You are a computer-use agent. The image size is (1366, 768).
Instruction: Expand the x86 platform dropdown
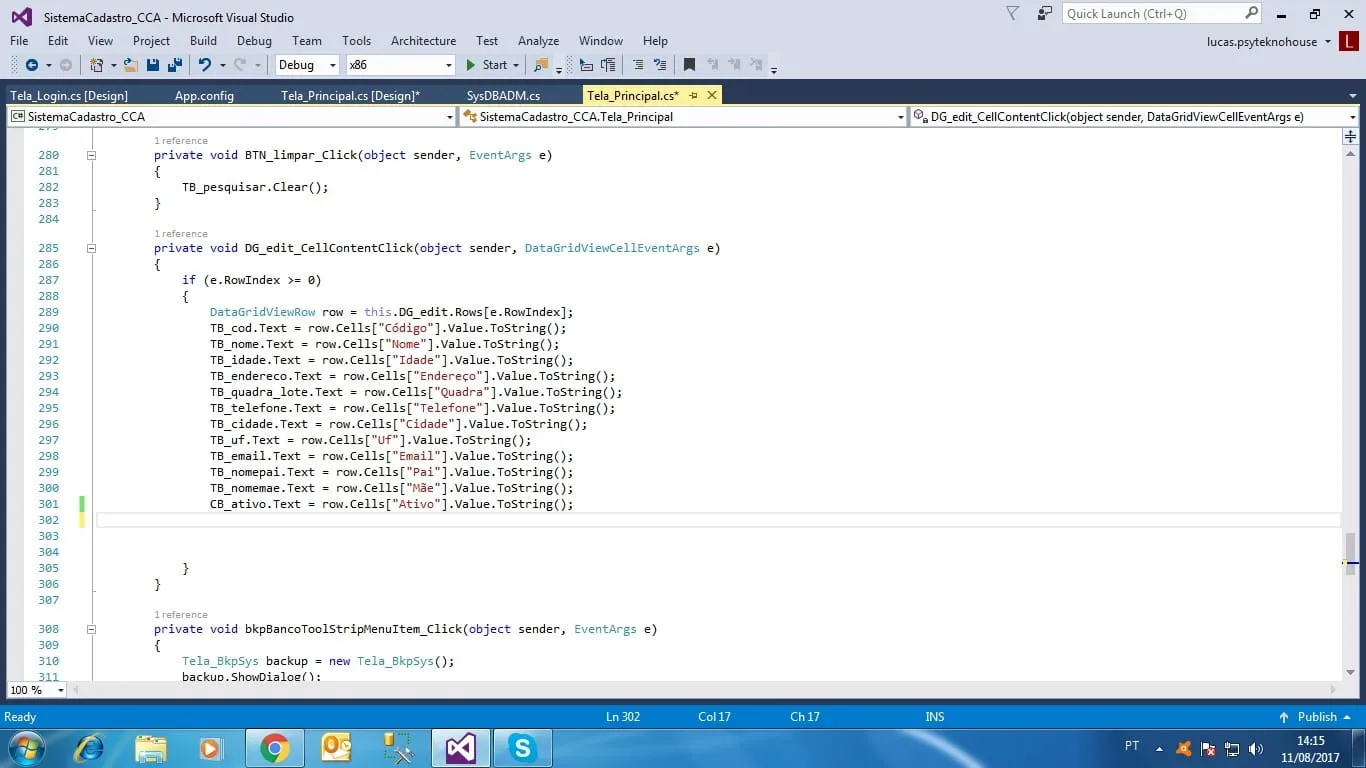tap(448, 65)
